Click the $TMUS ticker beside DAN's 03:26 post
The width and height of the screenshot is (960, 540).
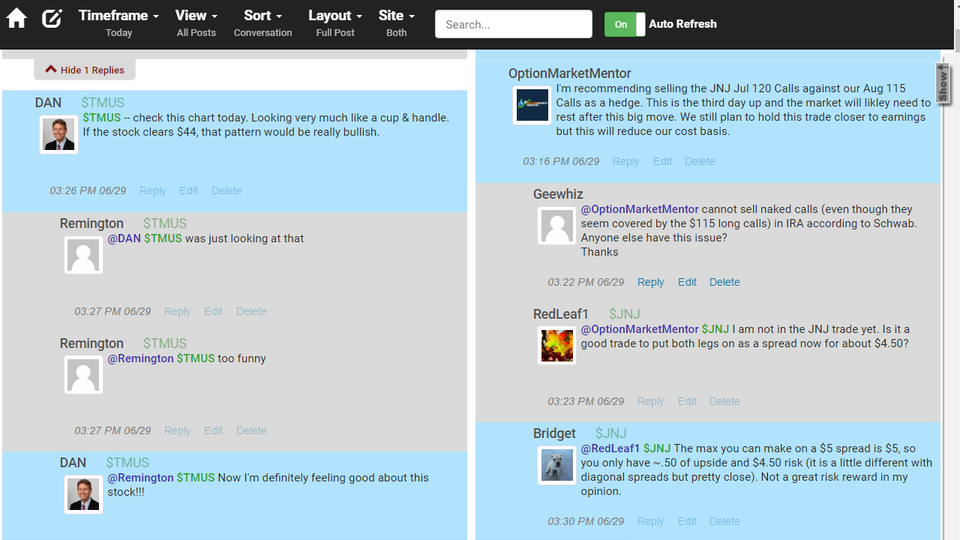click(103, 102)
